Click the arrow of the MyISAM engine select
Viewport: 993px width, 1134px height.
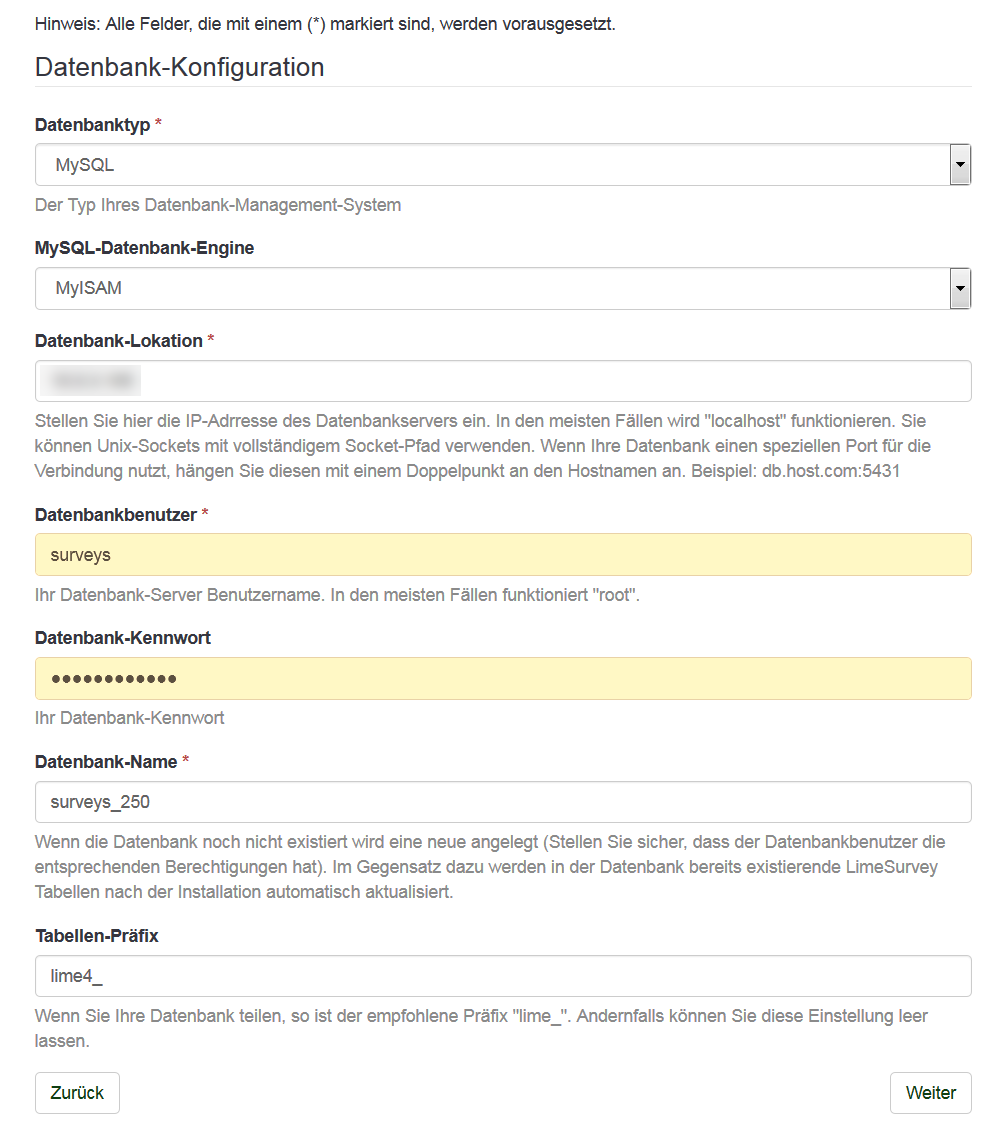tap(960, 289)
